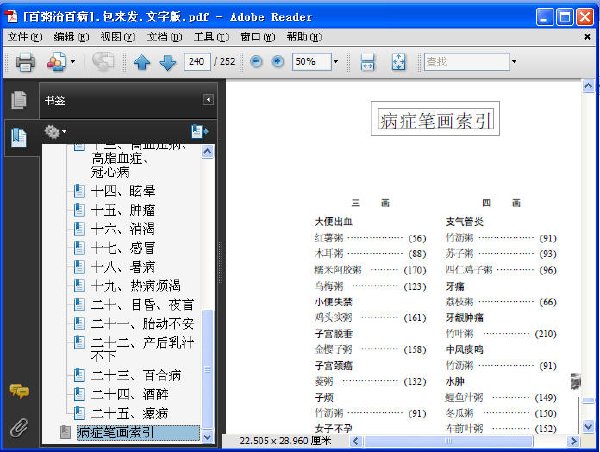Click the Adobe Reader title bar icon
600x452 pixels.
11,16
